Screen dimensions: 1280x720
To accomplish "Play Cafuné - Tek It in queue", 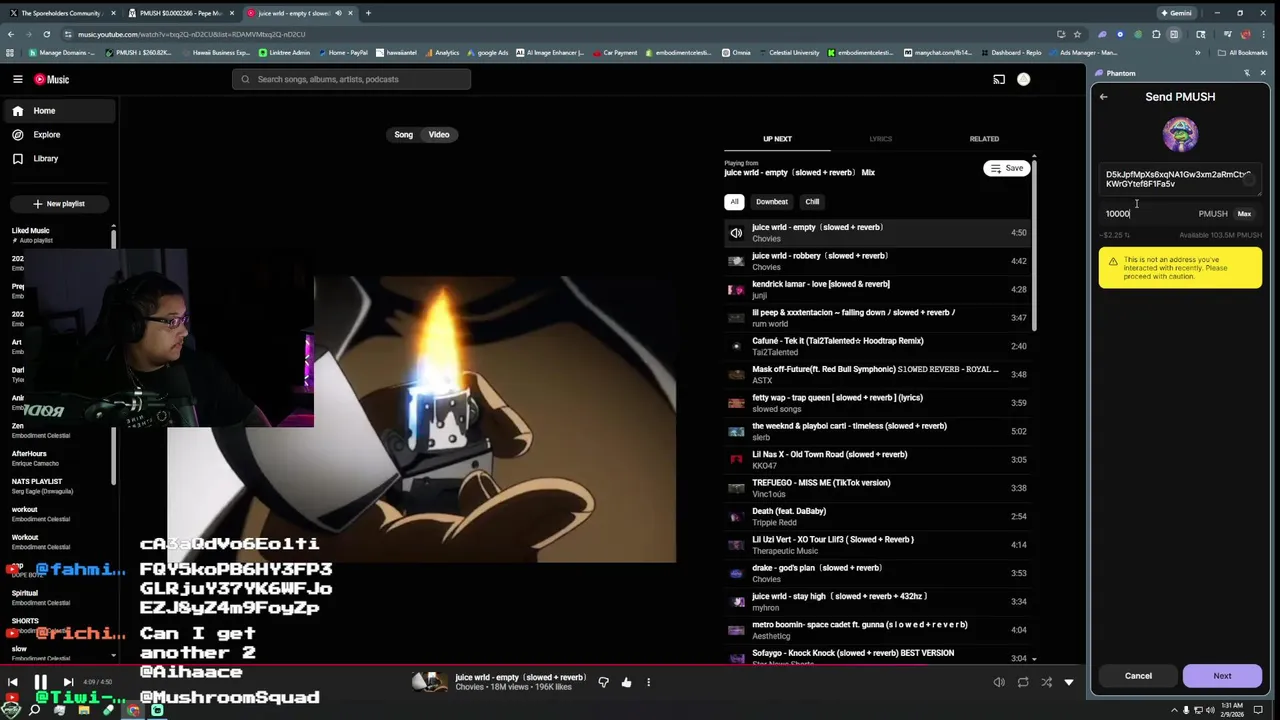I will (878, 346).
